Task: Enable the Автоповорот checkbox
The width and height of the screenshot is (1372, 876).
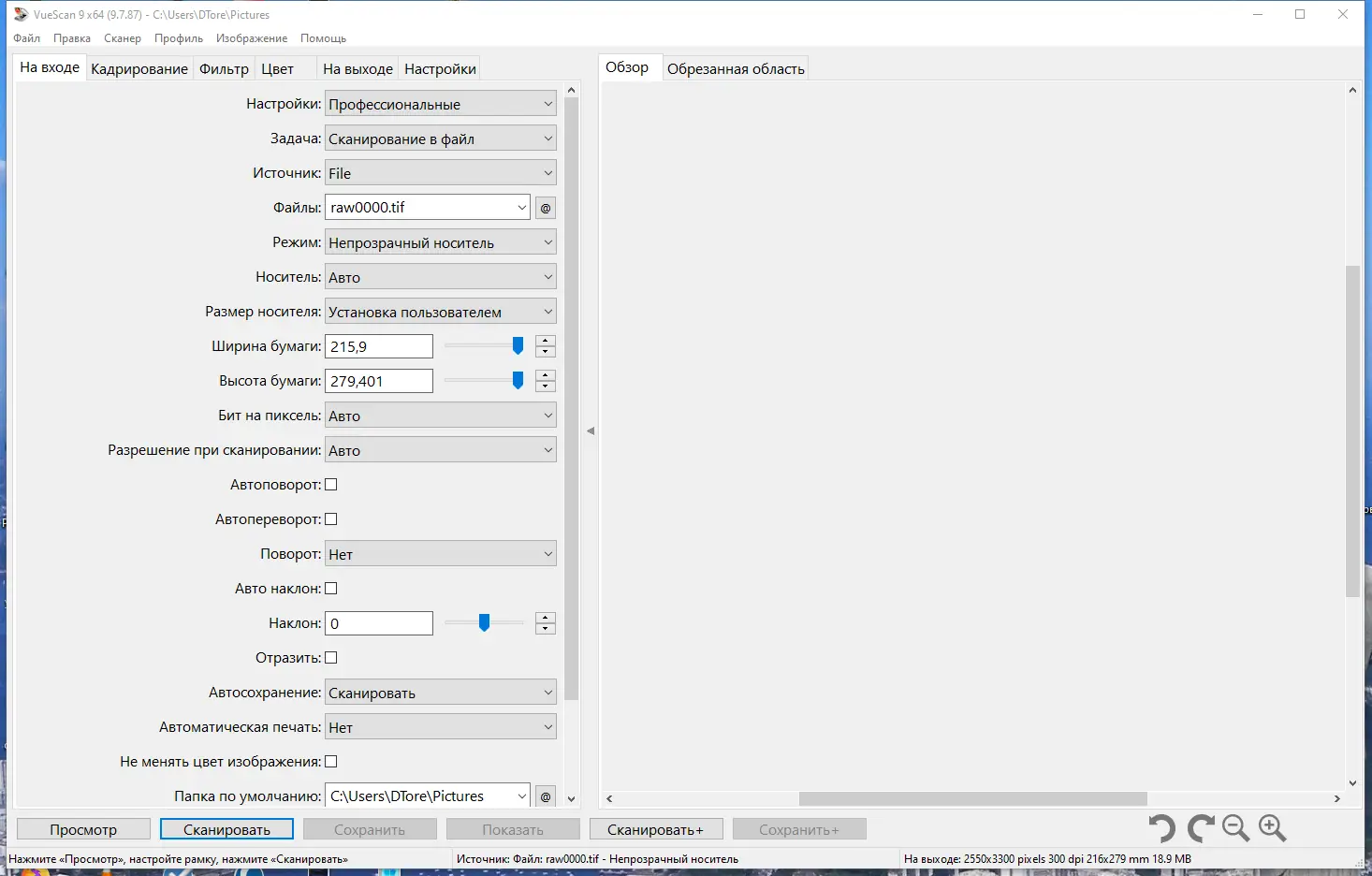Action: click(x=330, y=485)
